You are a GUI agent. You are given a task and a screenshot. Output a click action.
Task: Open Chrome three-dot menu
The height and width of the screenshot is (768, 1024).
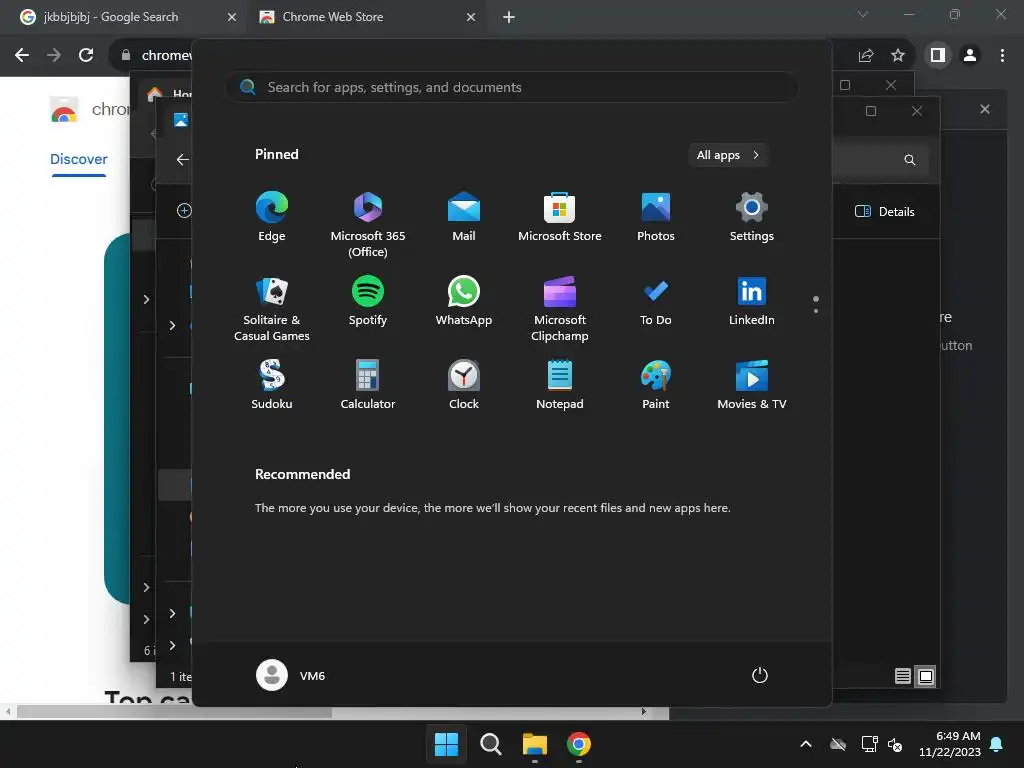(x=1002, y=56)
